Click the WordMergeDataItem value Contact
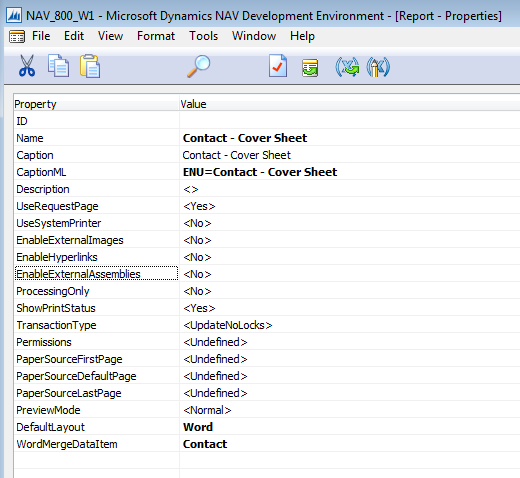520x478 pixels. 205,444
